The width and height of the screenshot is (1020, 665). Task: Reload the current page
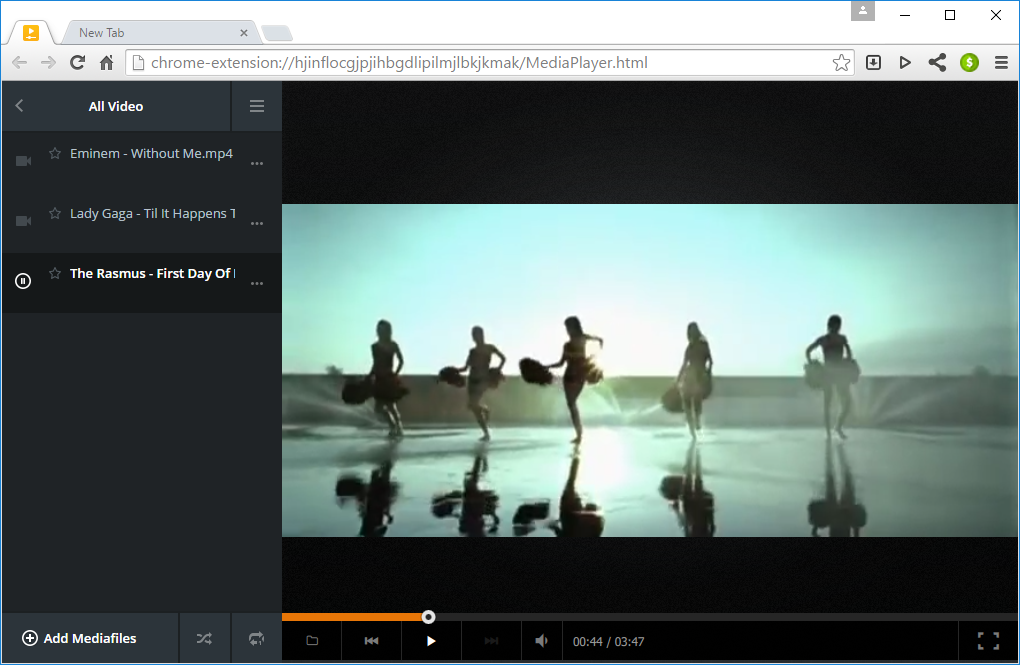(x=77, y=62)
